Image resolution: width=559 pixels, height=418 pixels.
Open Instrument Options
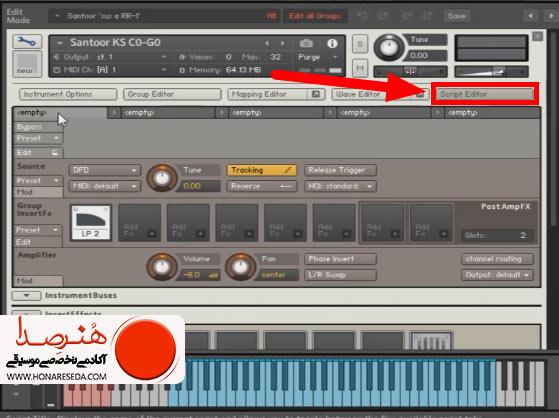coord(68,94)
